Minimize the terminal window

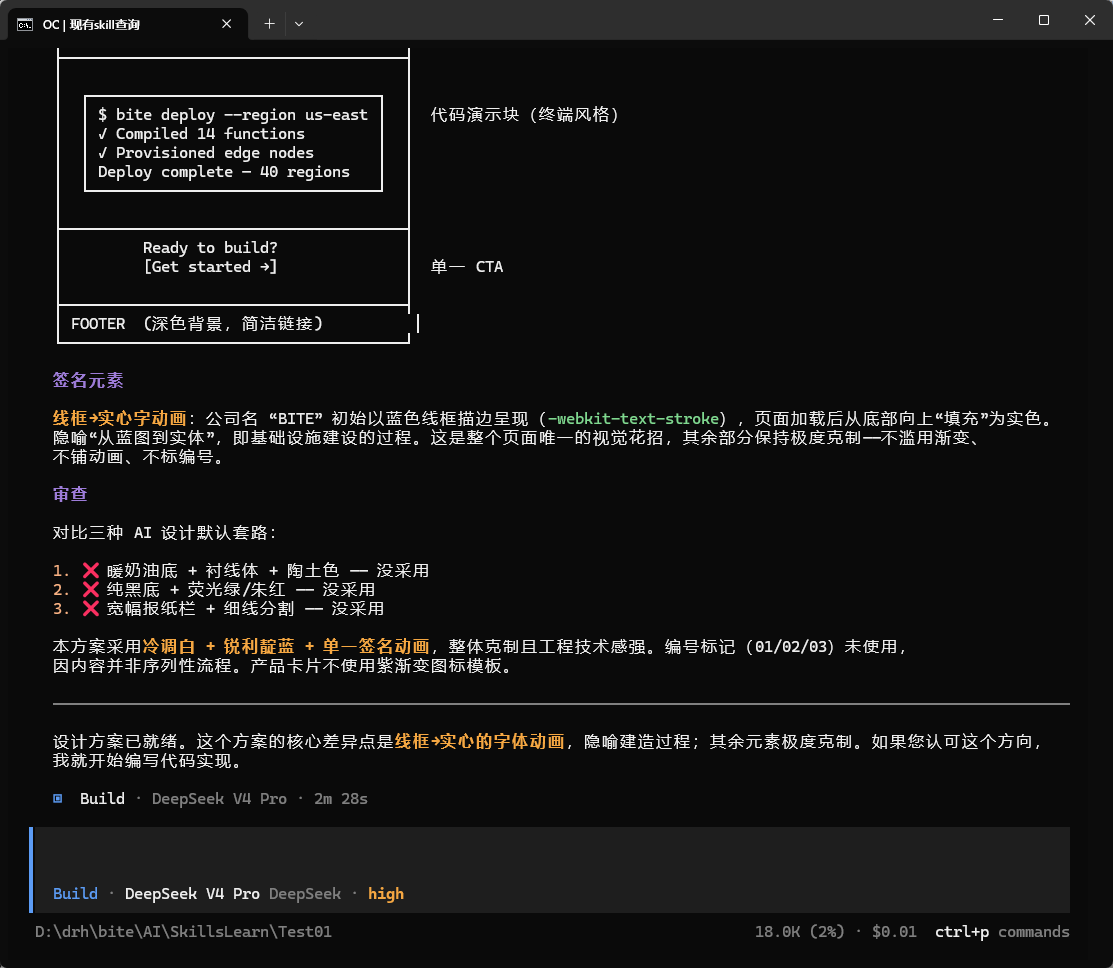998,20
